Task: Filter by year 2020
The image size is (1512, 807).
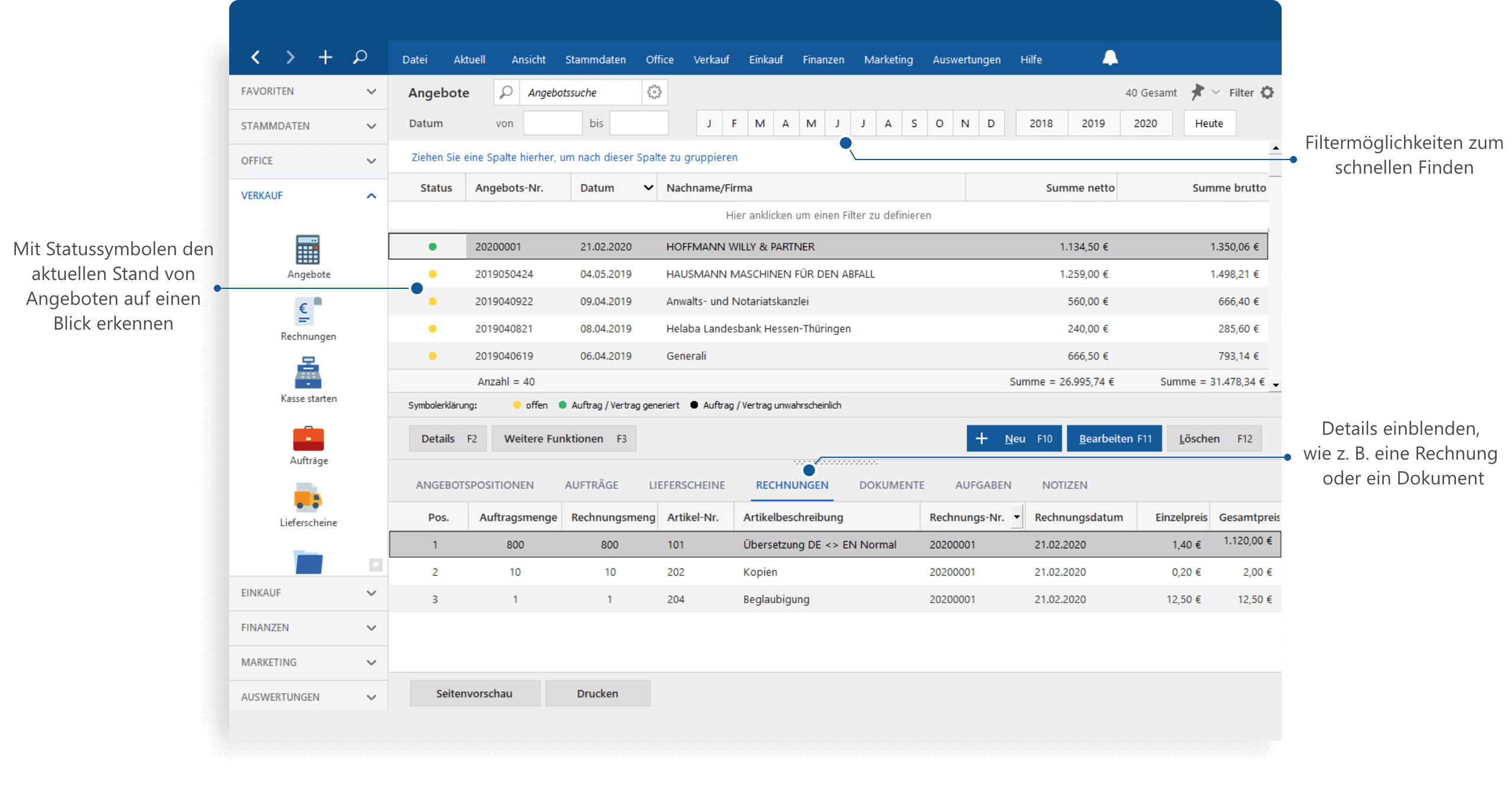Action: (x=1145, y=123)
